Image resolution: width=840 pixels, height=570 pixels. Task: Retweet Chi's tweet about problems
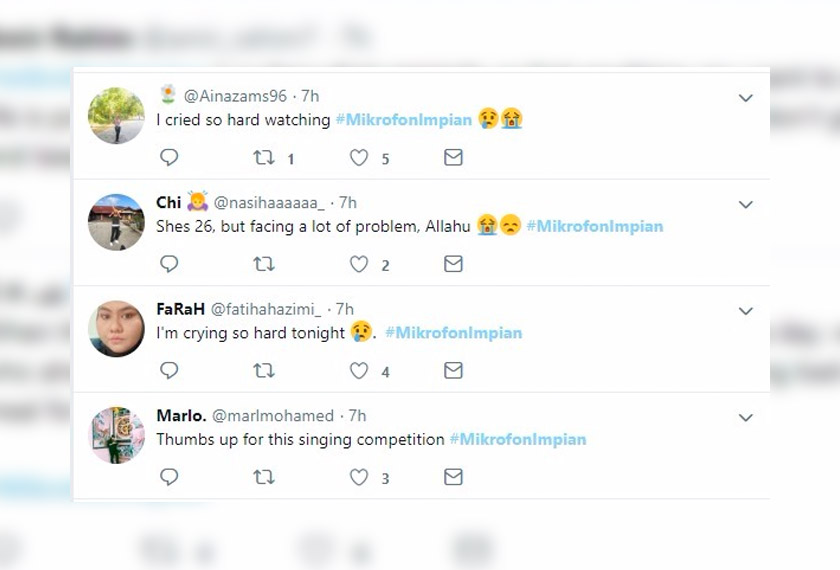coord(263,264)
